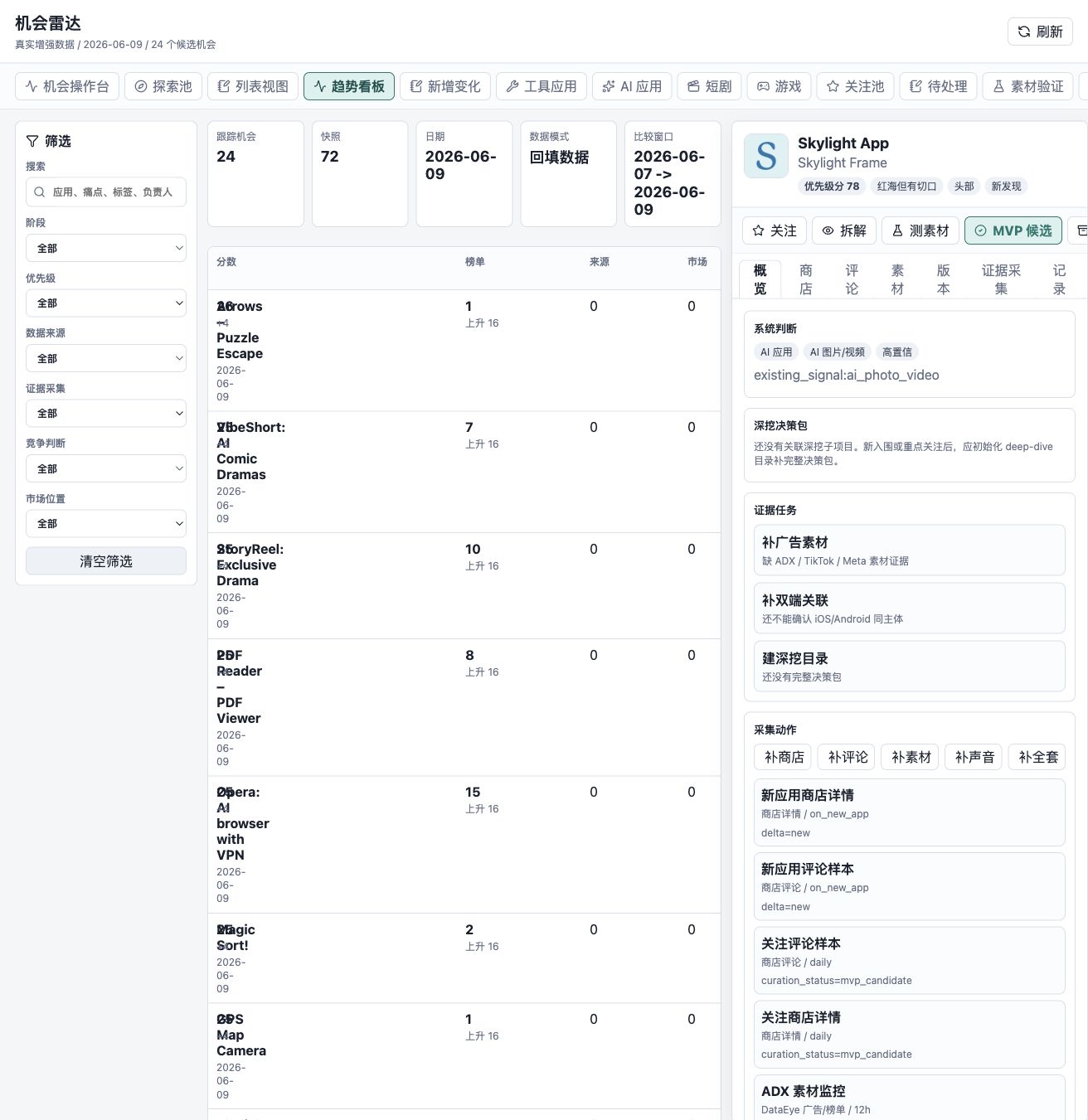The height and width of the screenshot is (1120, 1088).
Task: Click the magnifier icon in search box
Action: tap(39, 192)
